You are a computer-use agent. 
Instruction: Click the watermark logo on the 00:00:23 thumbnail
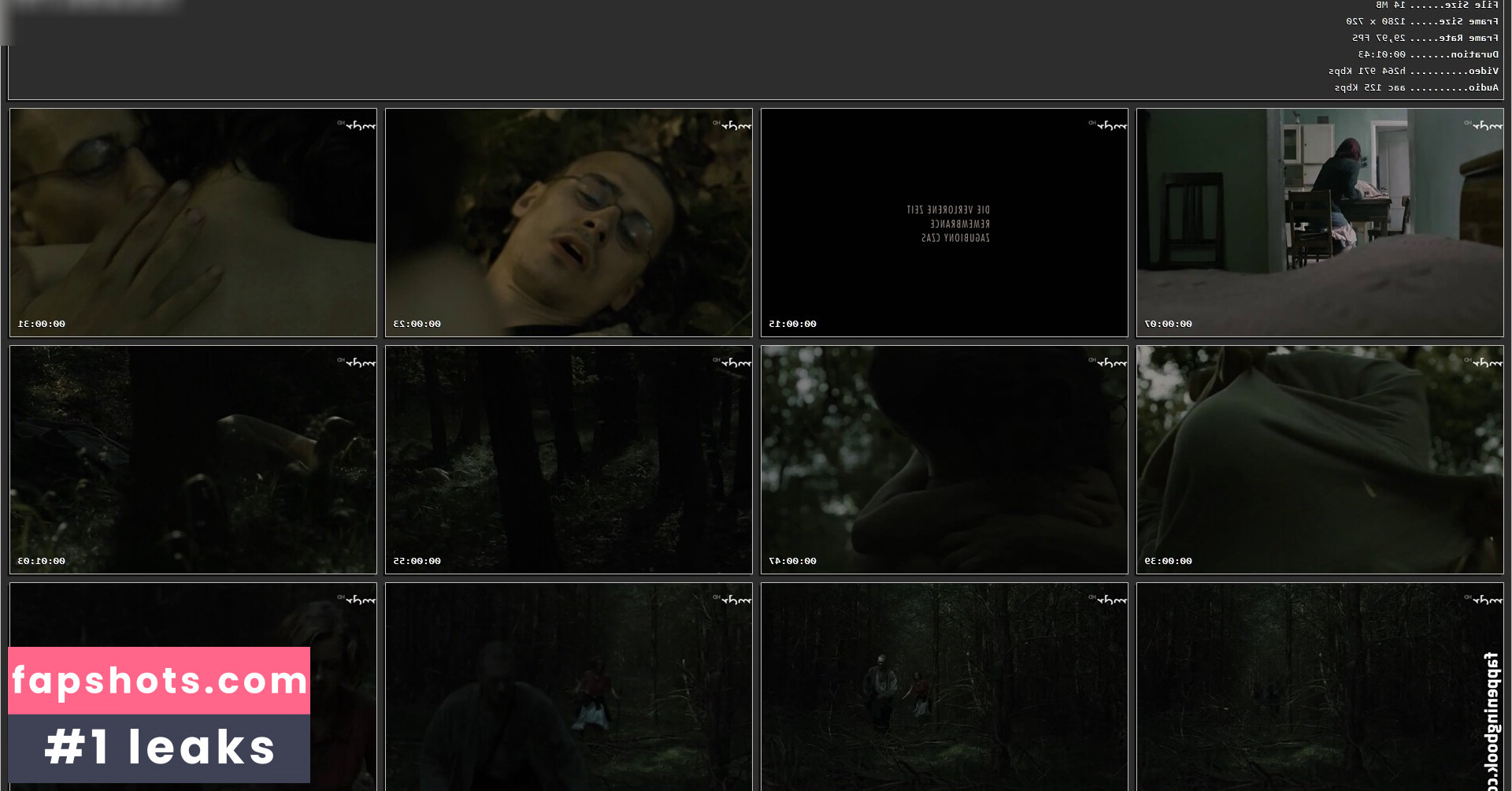[x=734, y=125]
